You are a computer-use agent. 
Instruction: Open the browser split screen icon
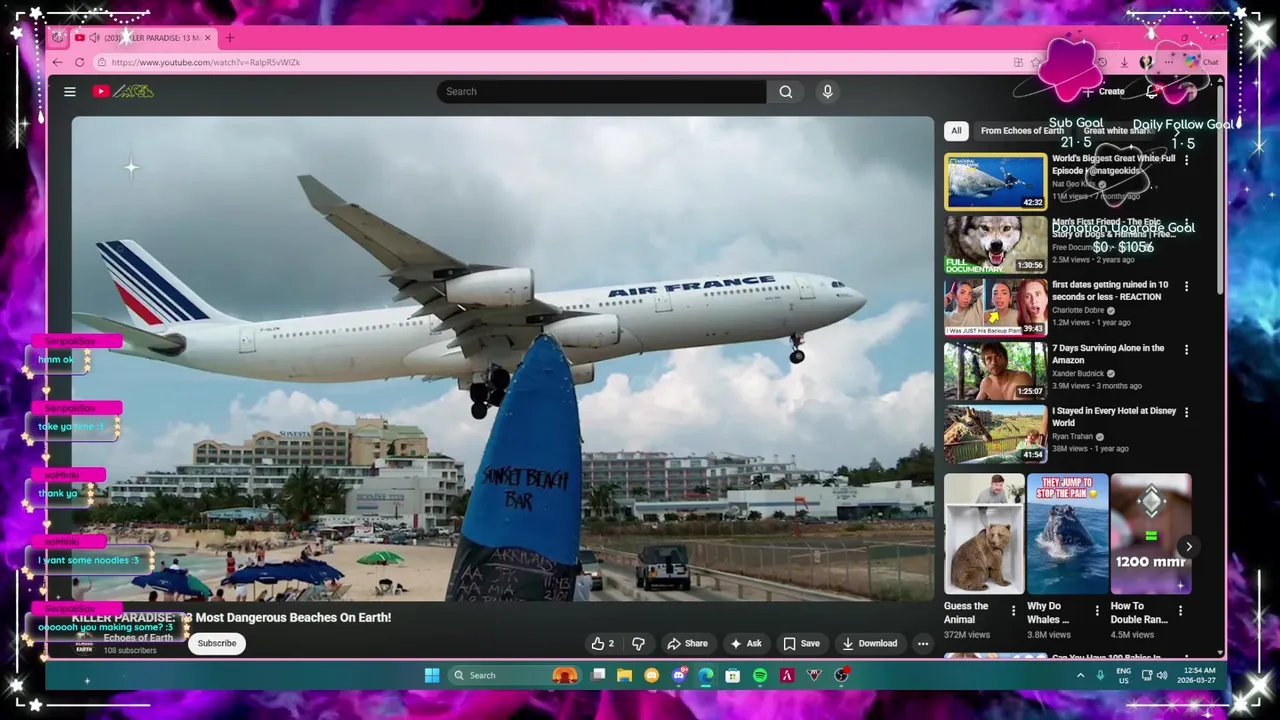tap(1018, 62)
